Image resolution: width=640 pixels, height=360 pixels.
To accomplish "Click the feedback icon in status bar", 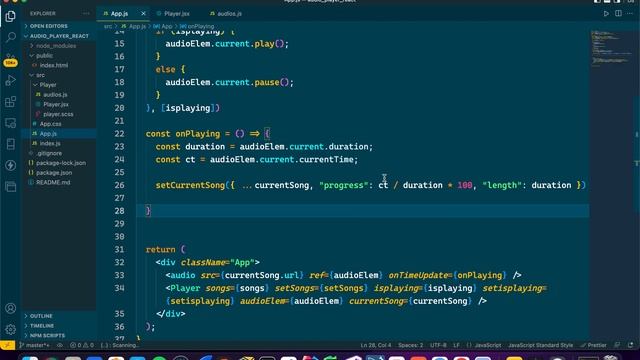I will click(618, 345).
